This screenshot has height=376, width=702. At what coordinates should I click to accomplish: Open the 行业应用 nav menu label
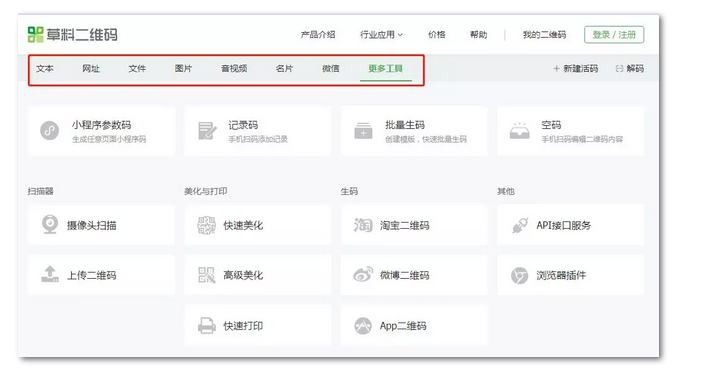coord(377,34)
